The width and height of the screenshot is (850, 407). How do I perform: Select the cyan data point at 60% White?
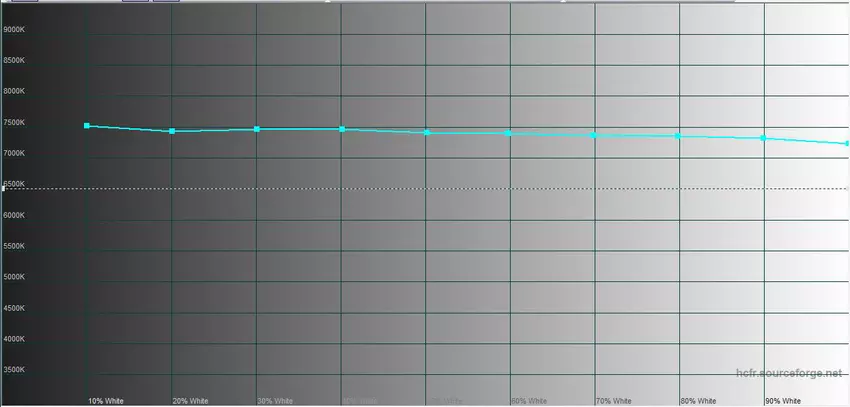pyautogui.click(x=510, y=133)
